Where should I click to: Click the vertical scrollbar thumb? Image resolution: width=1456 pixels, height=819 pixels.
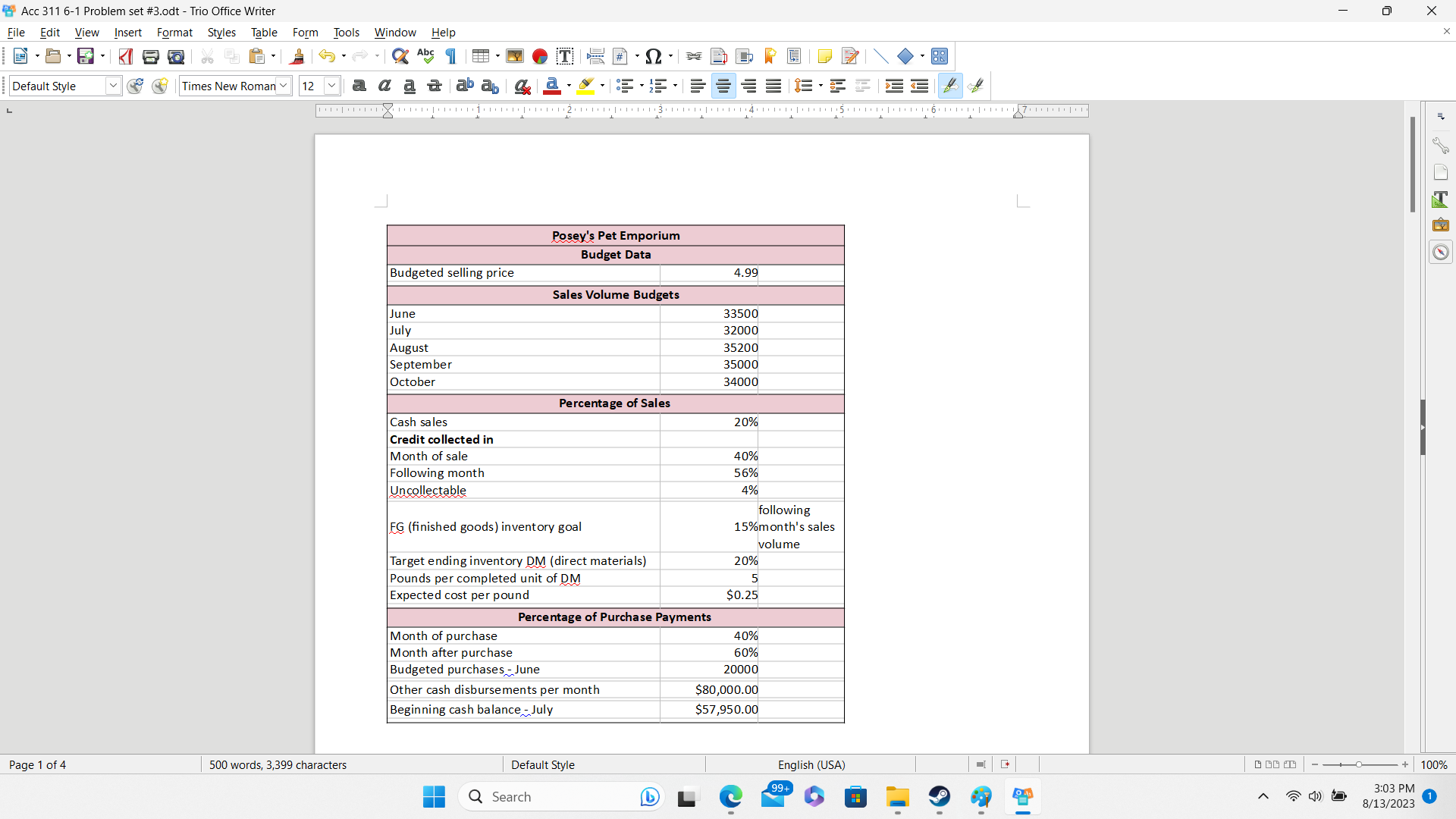click(1413, 165)
